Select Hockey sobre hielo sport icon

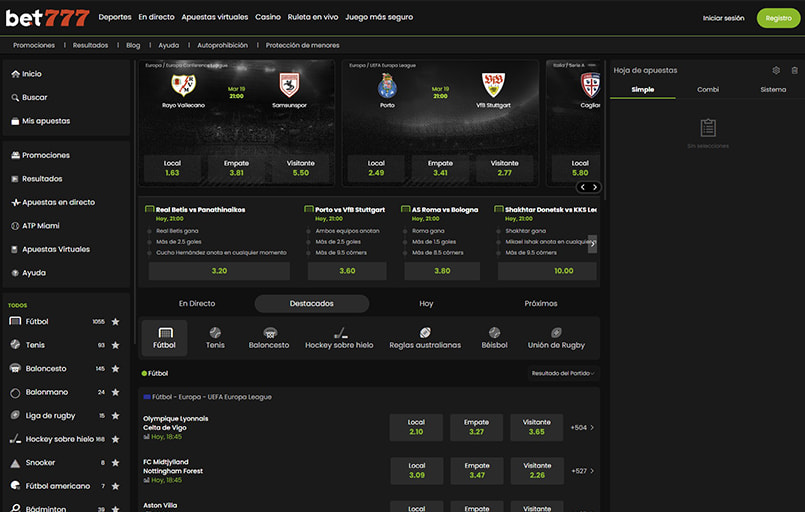[339, 337]
